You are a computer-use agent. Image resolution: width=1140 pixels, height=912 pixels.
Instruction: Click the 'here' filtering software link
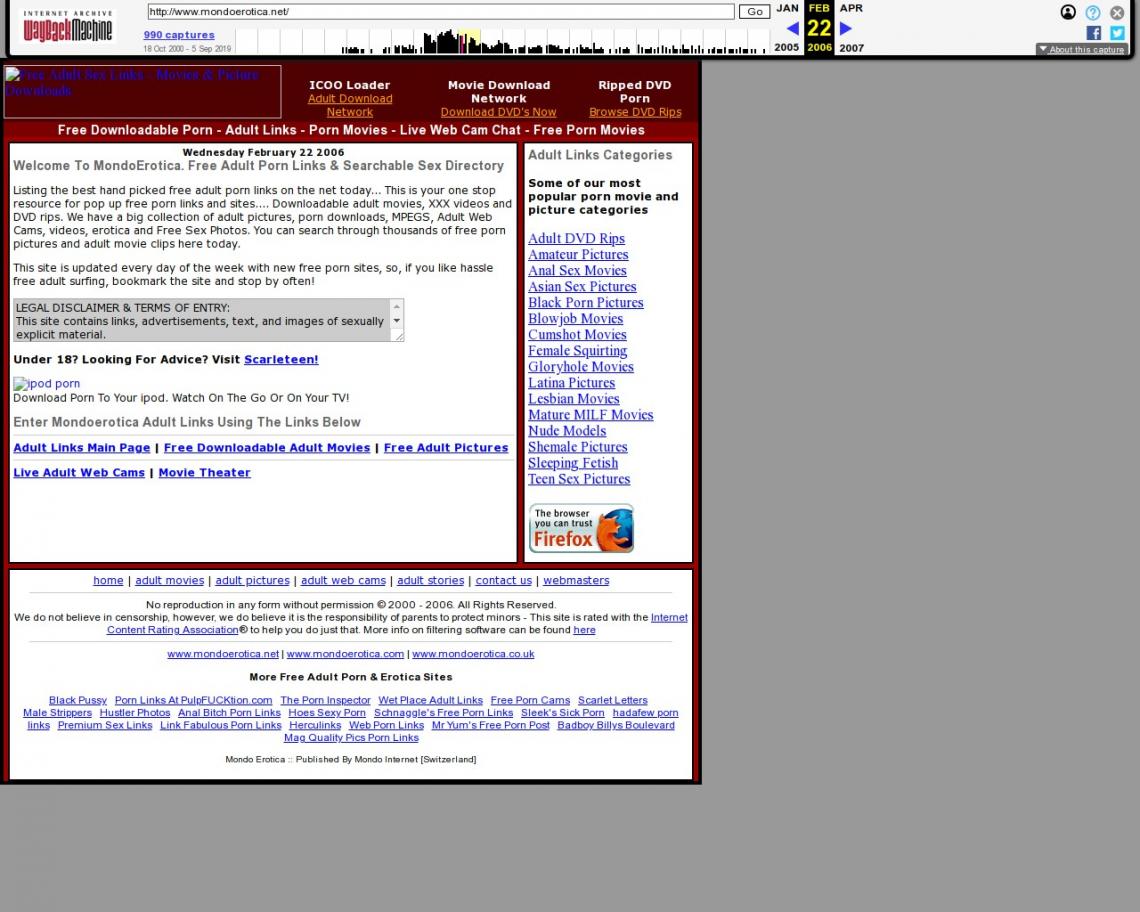click(585, 630)
